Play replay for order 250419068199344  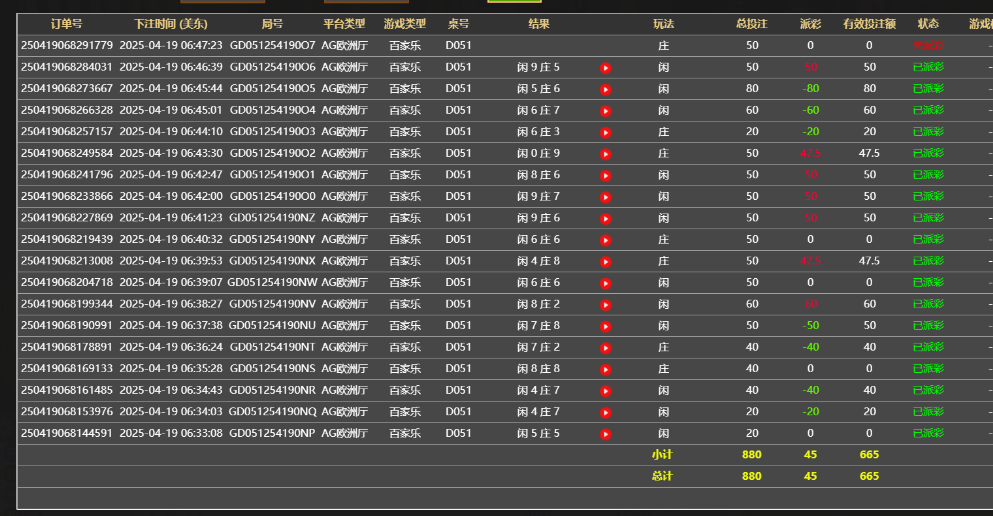point(605,304)
